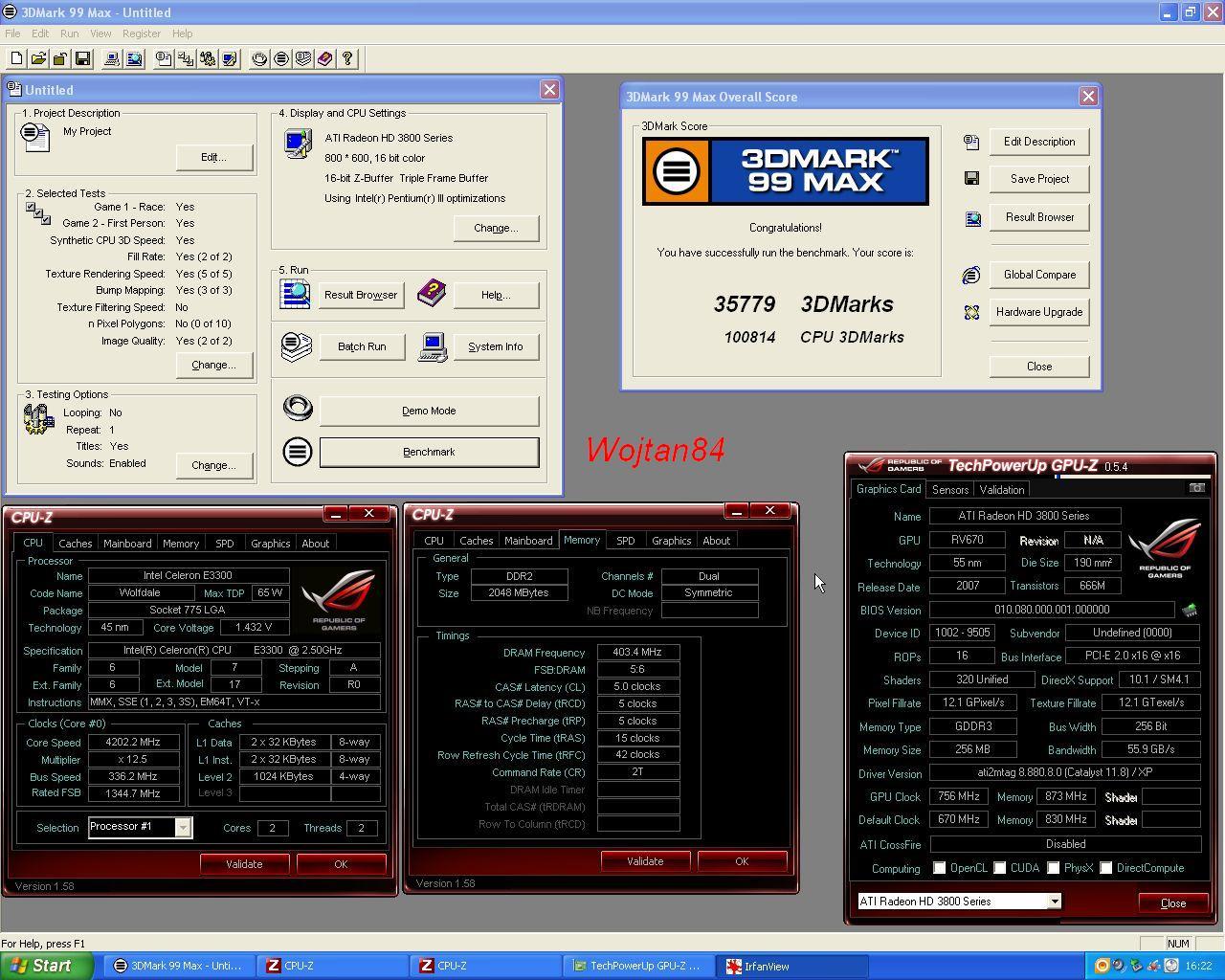Click the Hardware Upgrade icon in score window
Viewport: 1225px width, 980px height.
(971, 312)
